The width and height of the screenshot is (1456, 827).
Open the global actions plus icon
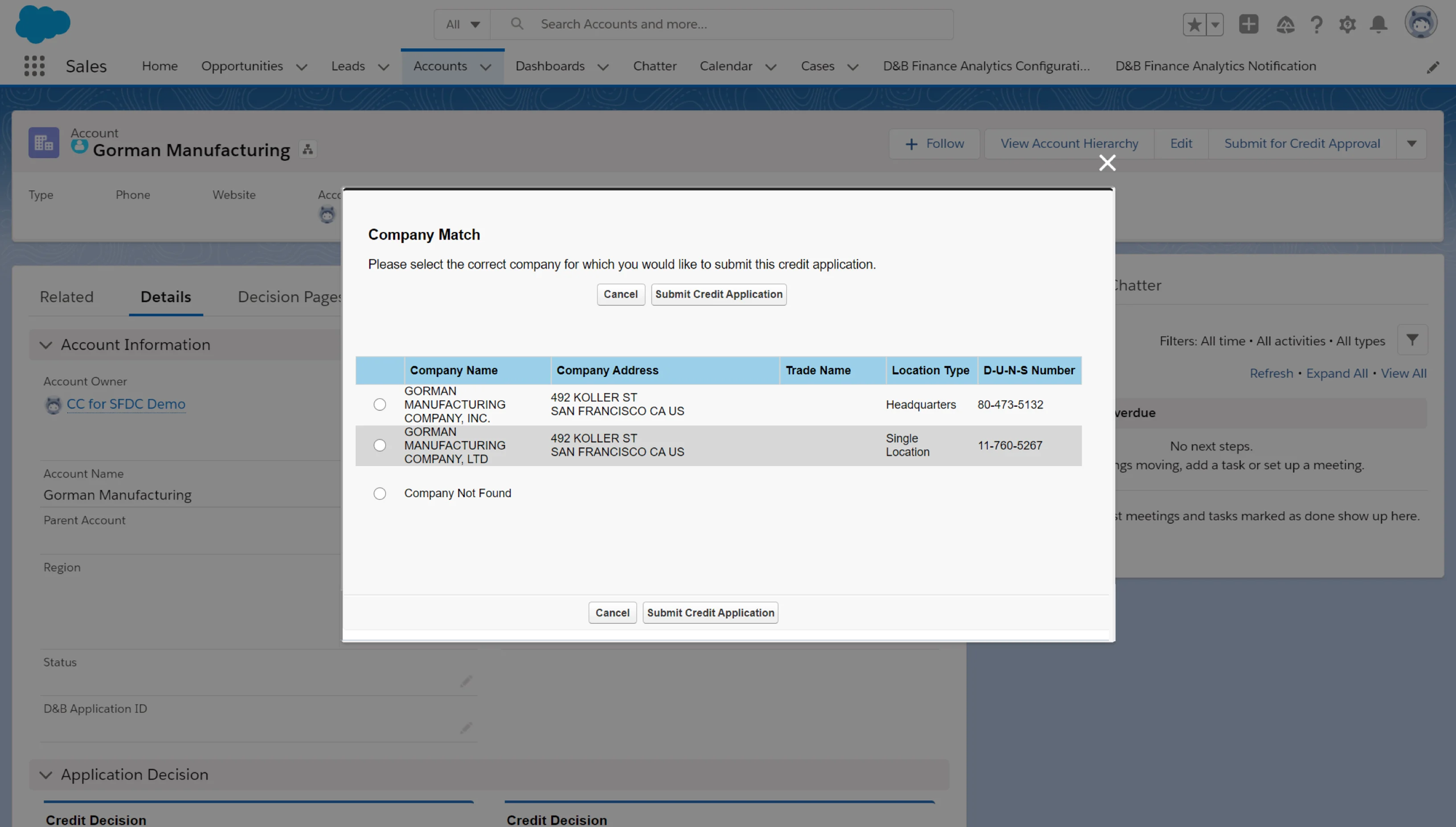point(1248,25)
